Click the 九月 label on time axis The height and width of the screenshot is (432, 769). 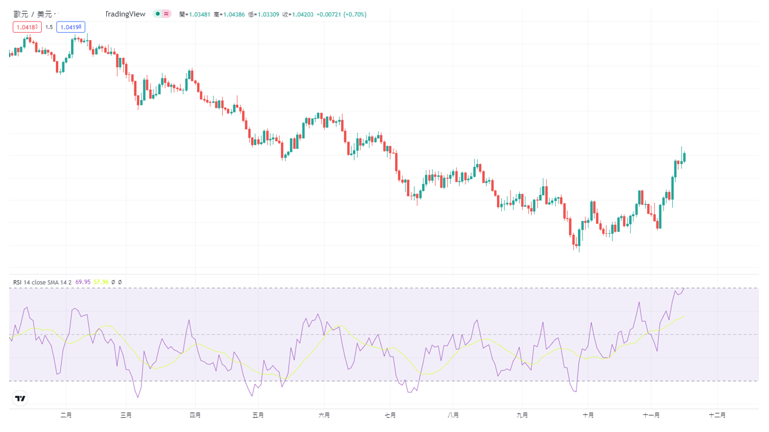[522, 414]
